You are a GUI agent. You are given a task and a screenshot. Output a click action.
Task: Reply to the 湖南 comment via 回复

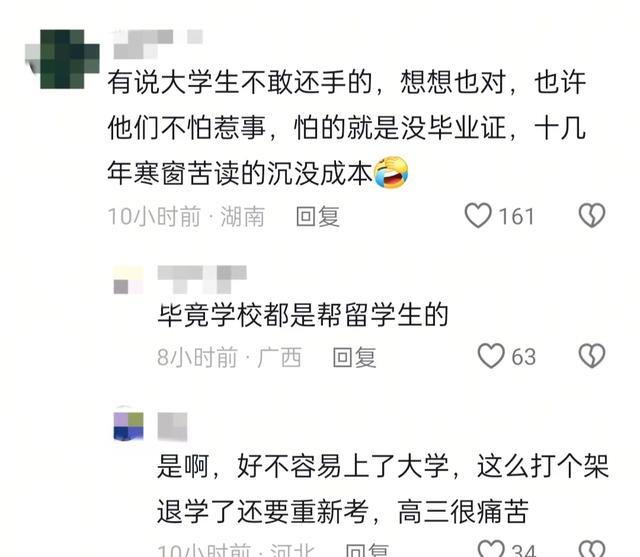tap(318, 216)
